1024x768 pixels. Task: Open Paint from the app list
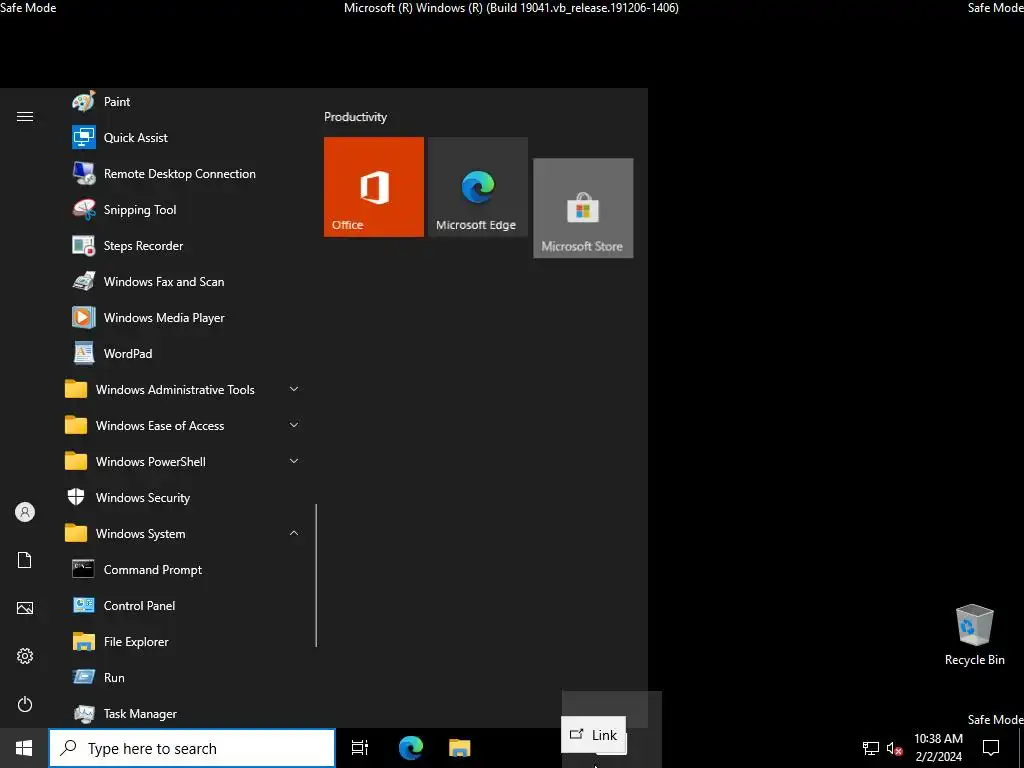coord(183,102)
